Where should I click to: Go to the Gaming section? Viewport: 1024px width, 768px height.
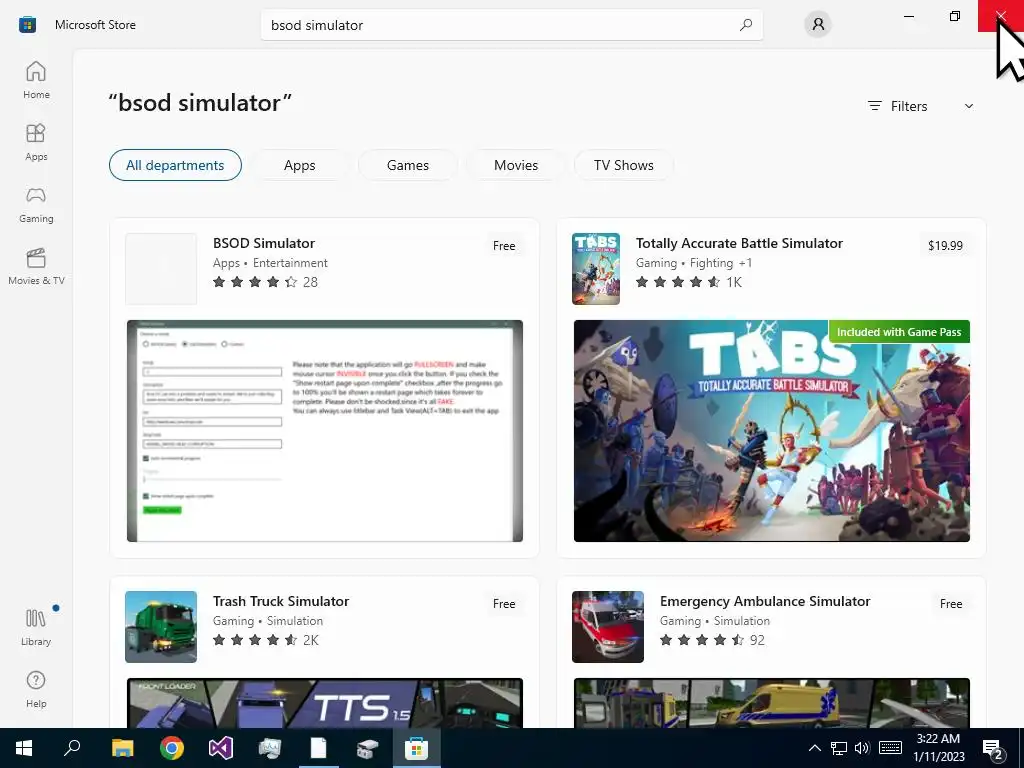coord(36,204)
